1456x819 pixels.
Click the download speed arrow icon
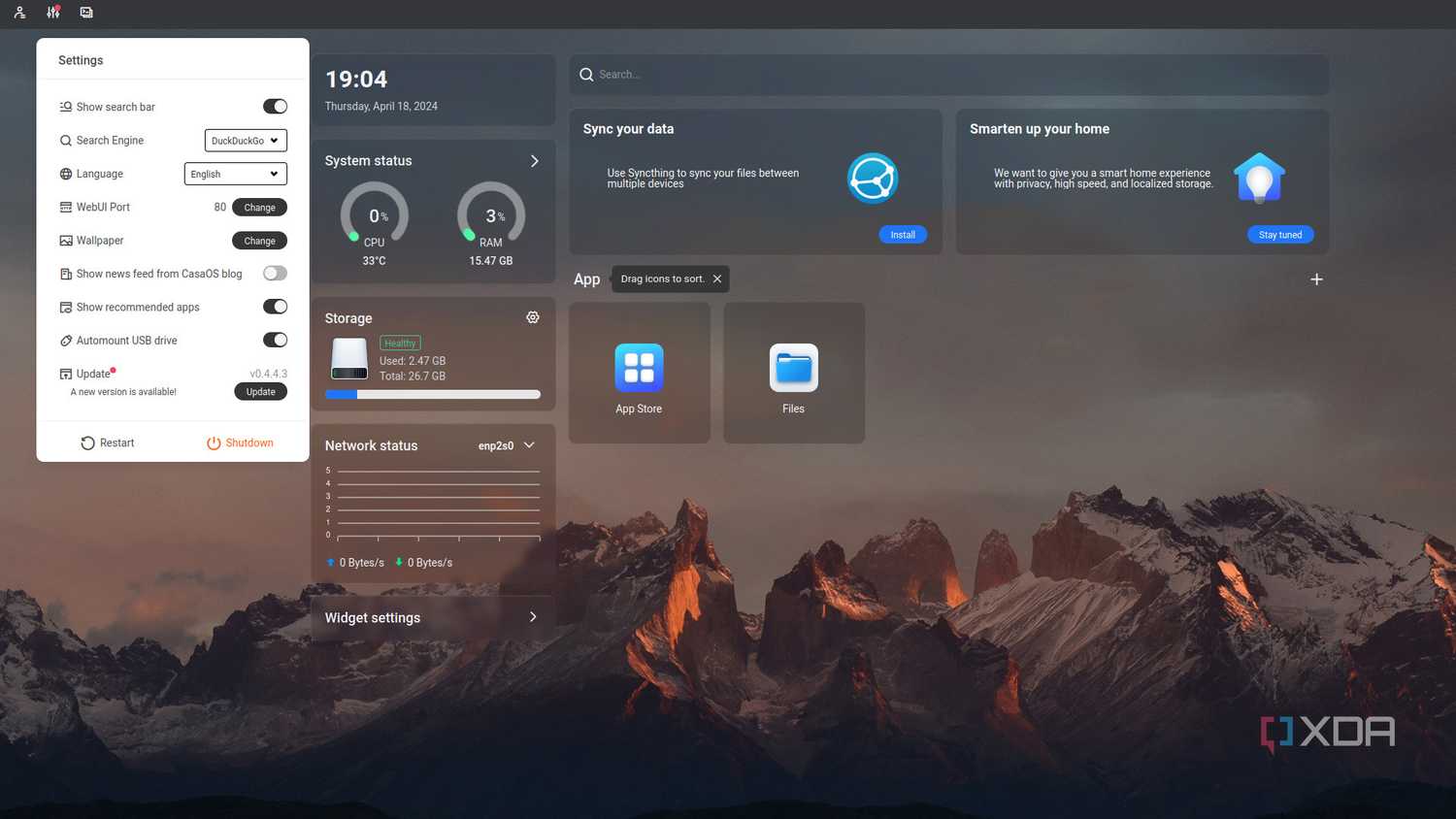(399, 562)
